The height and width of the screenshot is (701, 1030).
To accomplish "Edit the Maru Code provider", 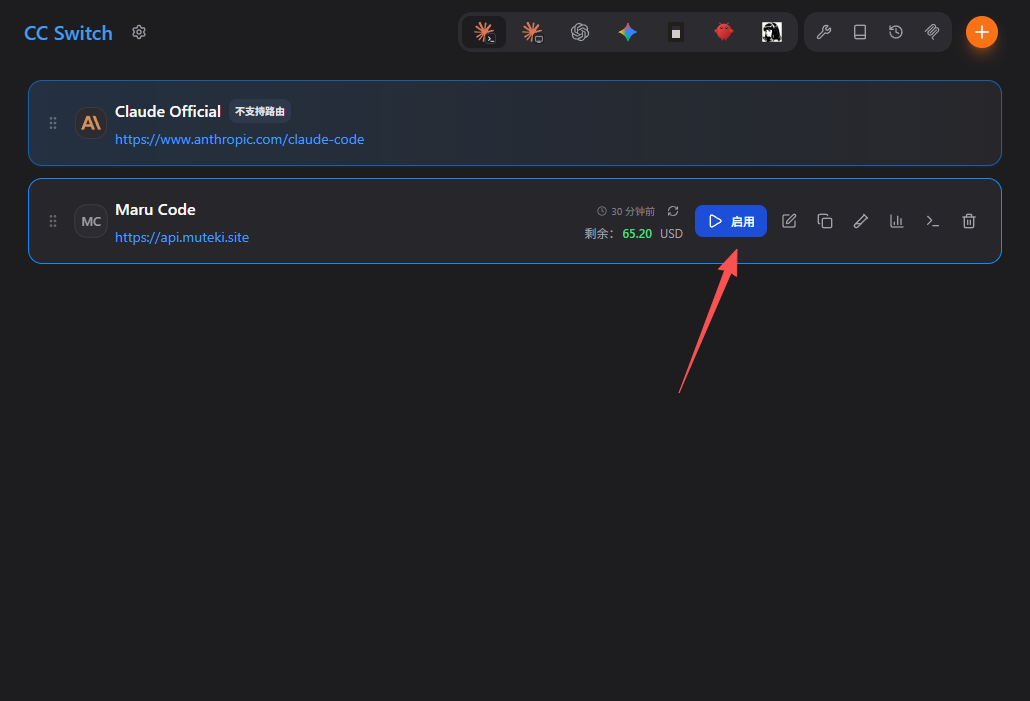I will pos(789,221).
